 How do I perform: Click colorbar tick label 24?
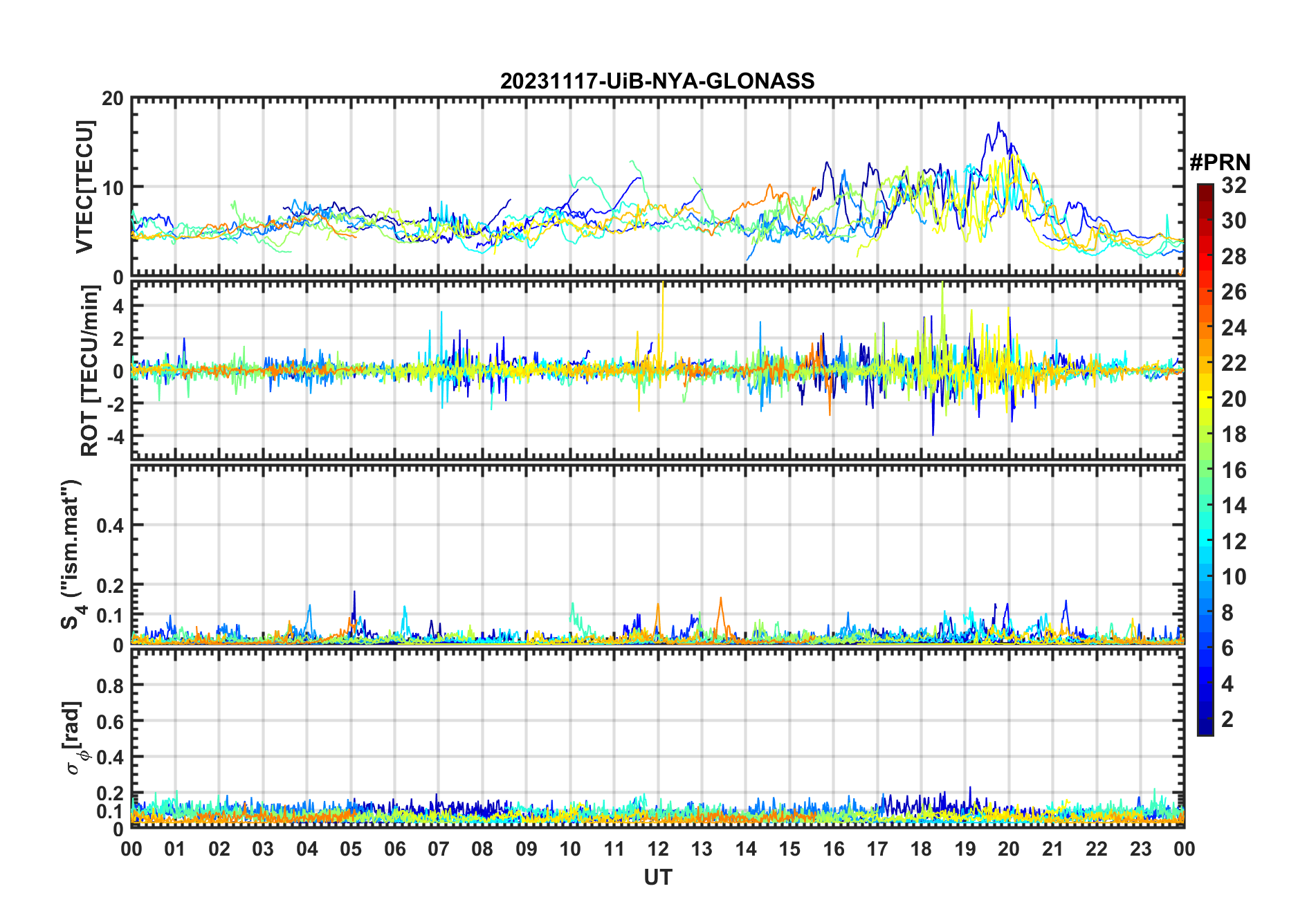pyautogui.click(x=1234, y=327)
